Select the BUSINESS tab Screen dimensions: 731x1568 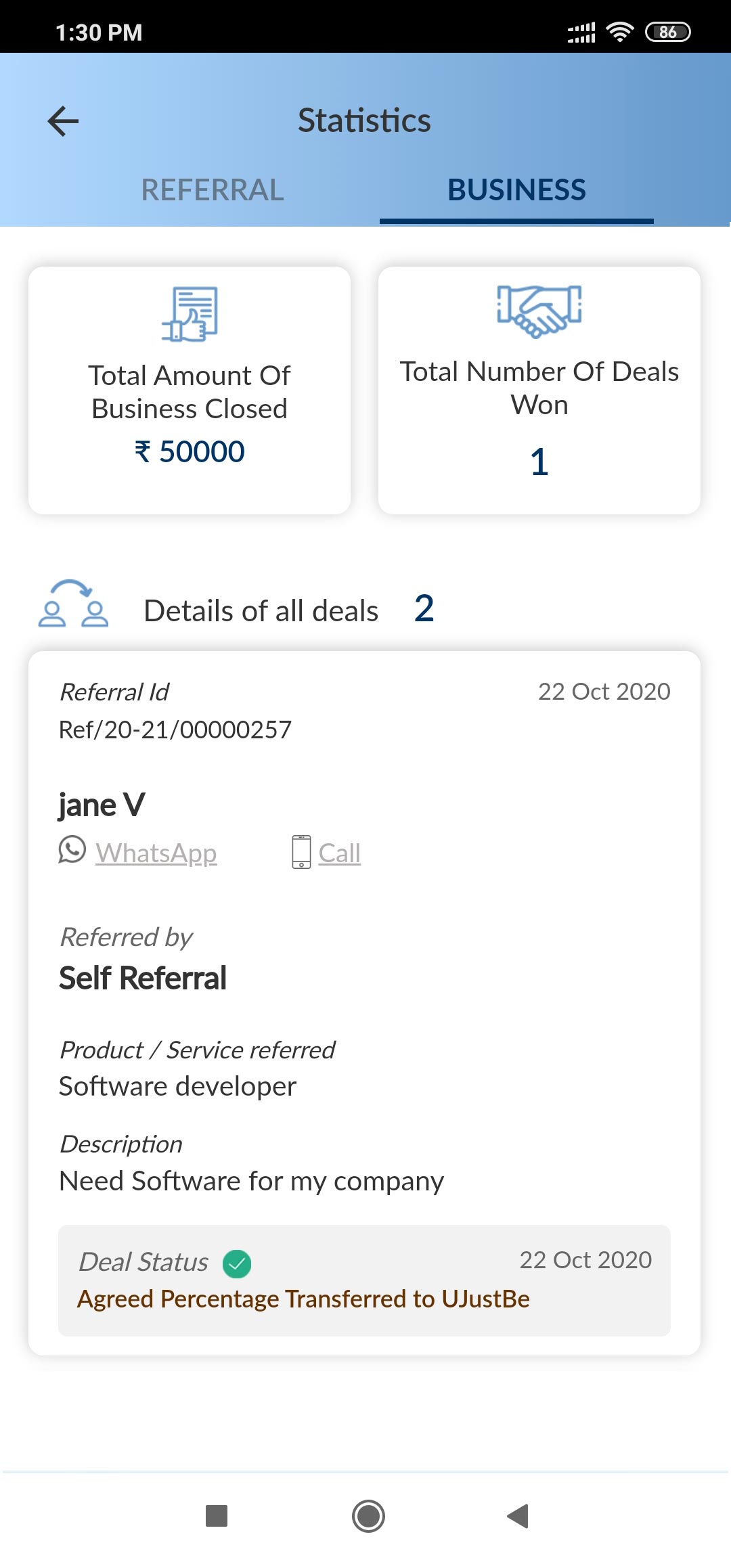pos(516,190)
